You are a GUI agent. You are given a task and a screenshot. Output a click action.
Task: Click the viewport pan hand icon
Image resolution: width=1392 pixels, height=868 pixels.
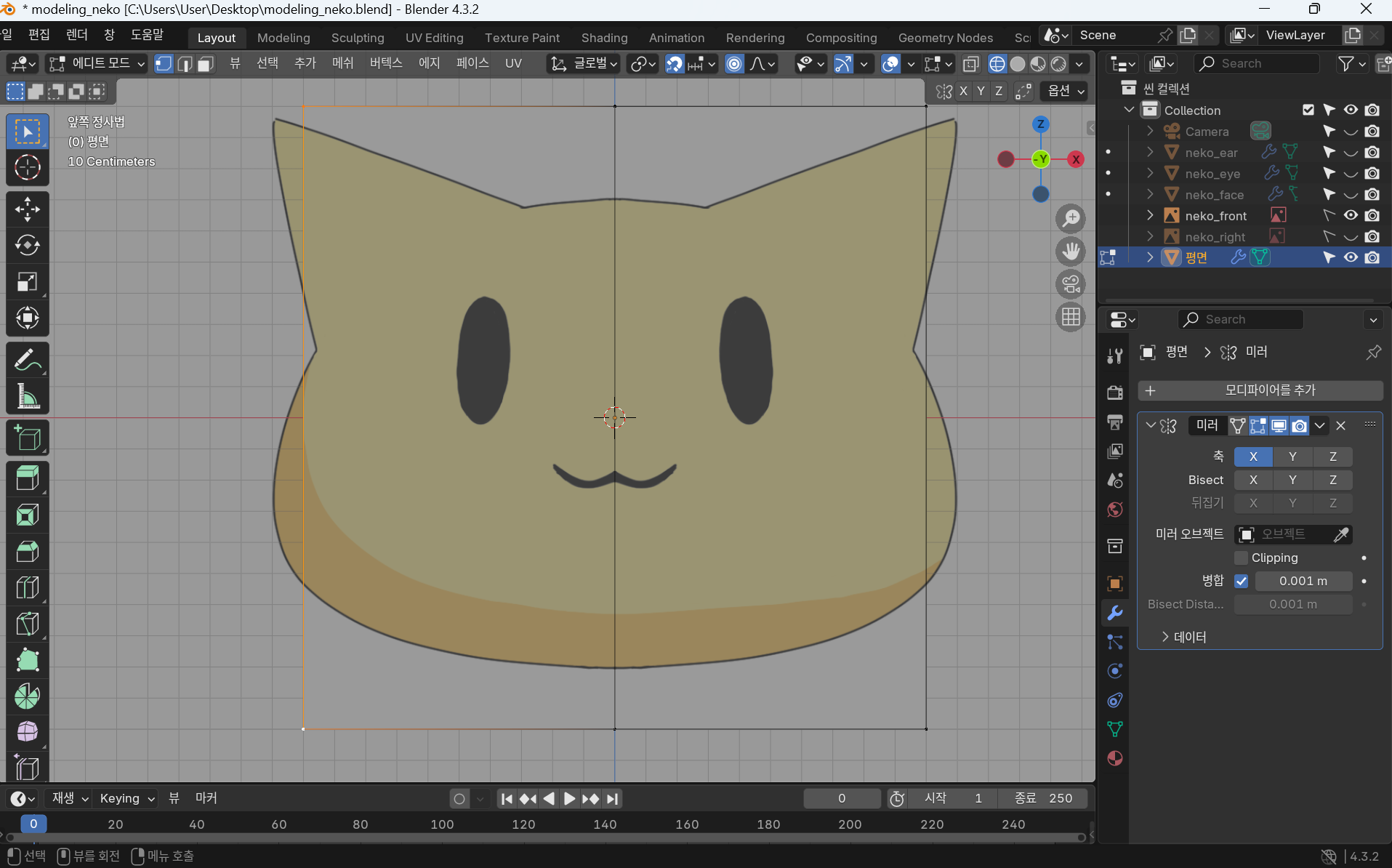point(1071,252)
